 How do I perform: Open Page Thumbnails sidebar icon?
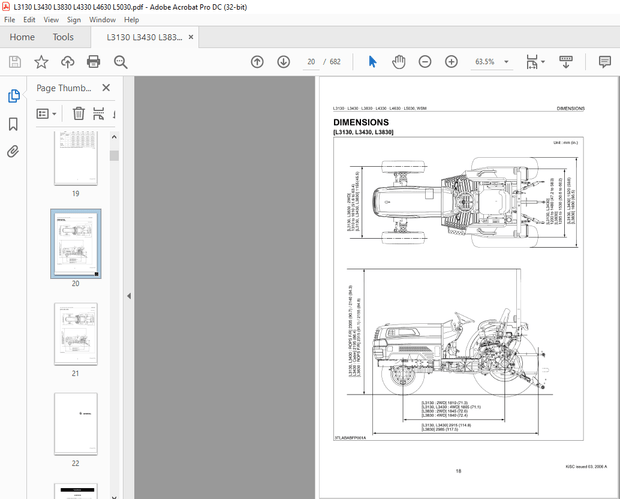(x=14, y=96)
